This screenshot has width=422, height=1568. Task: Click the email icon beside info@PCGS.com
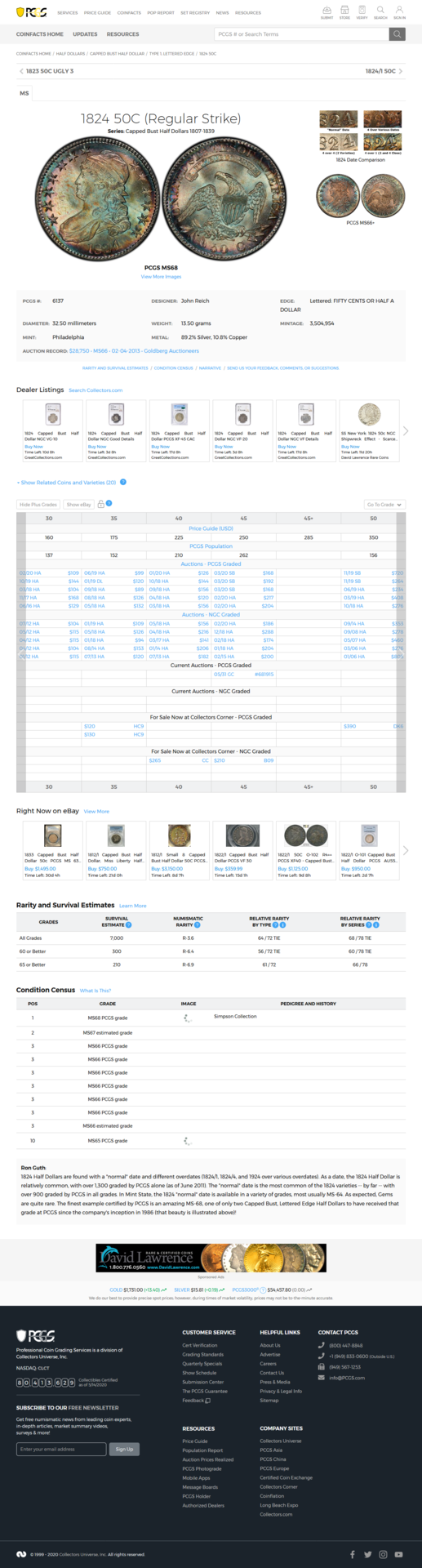[322, 1377]
